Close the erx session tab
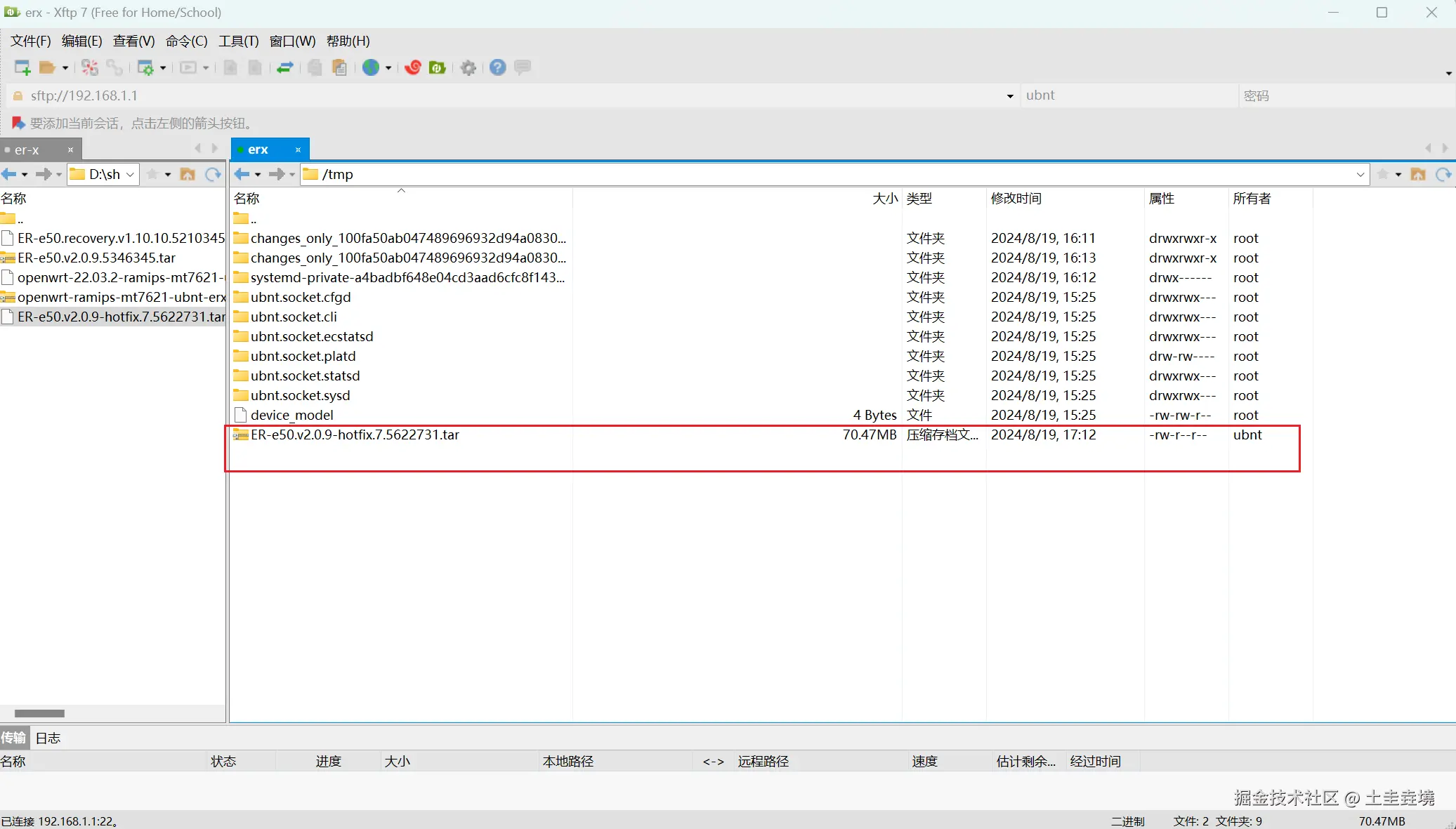 (x=298, y=150)
